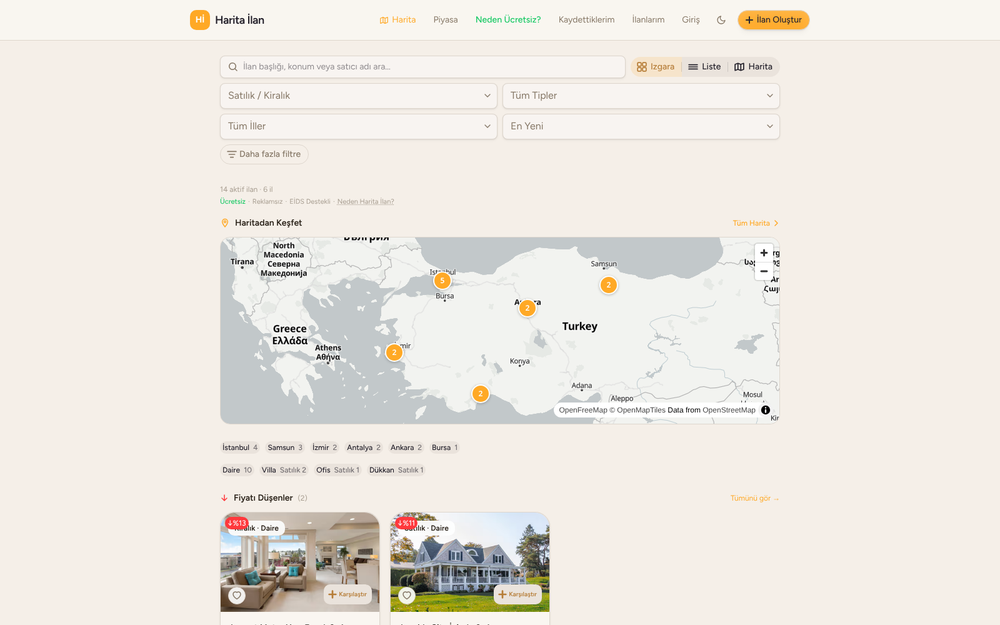Zoom out on the map
The image size is (1000, 625).
pos(764,271)
